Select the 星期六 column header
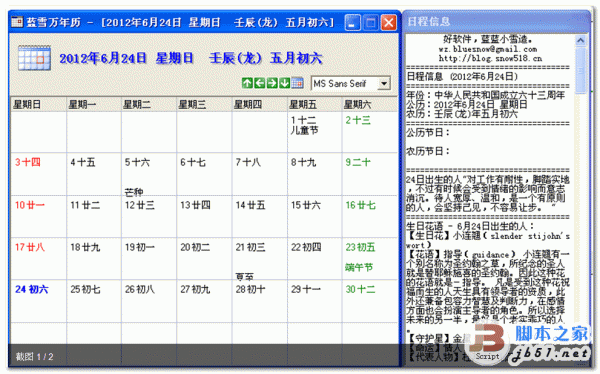The height and width of the screenshot is (374, 600). pos(370,104)
